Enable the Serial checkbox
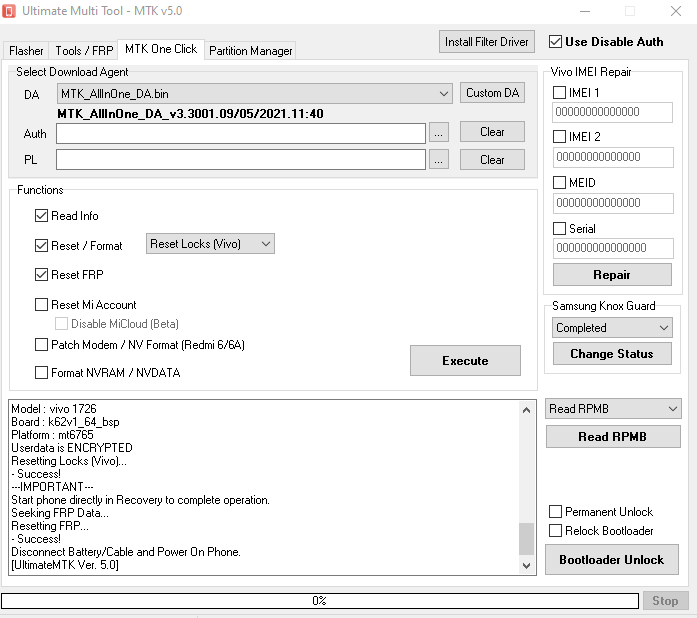 point(559,229)
